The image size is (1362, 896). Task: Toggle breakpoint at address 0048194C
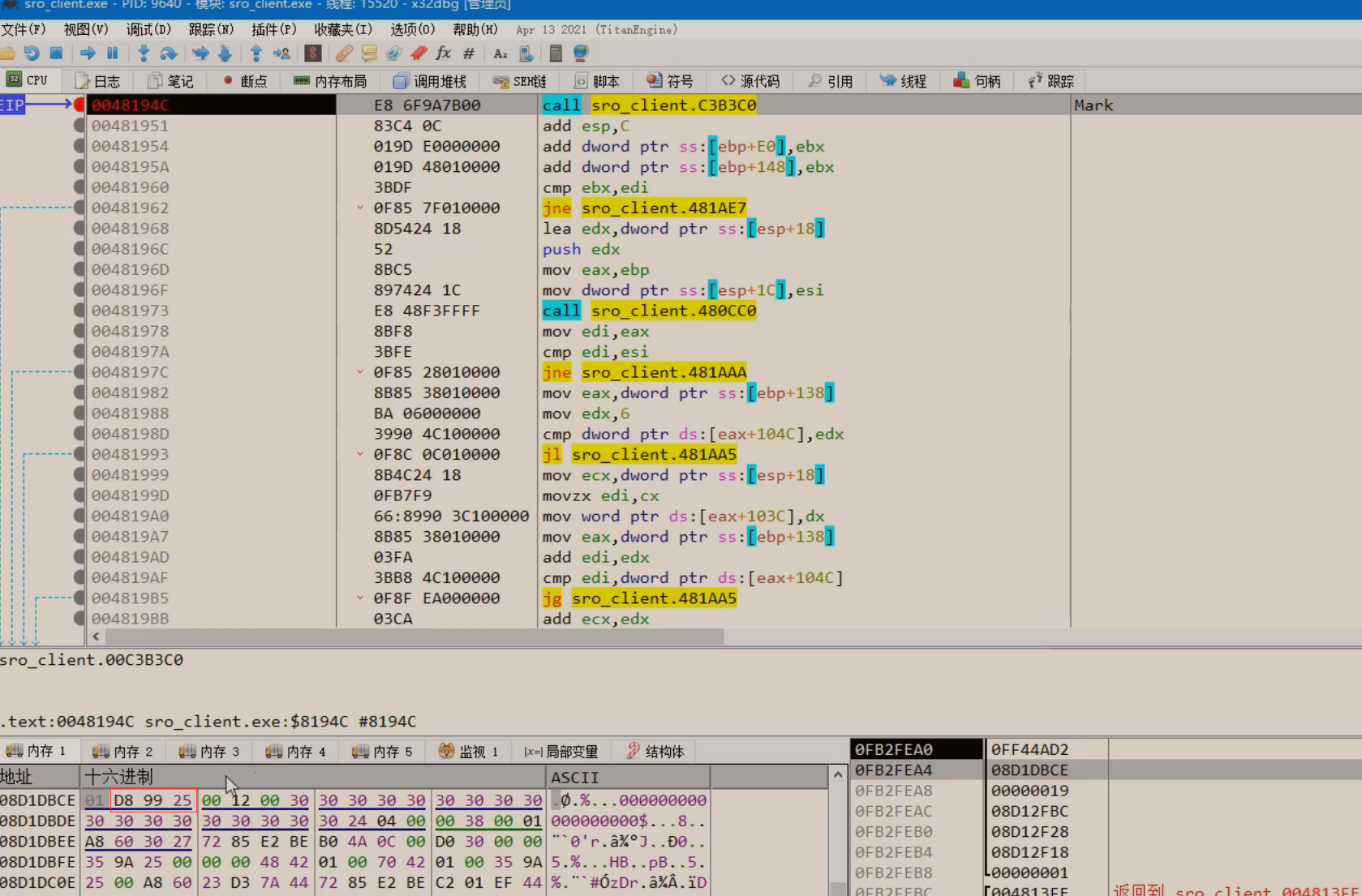pyautogui.click(x=79, y=105)
